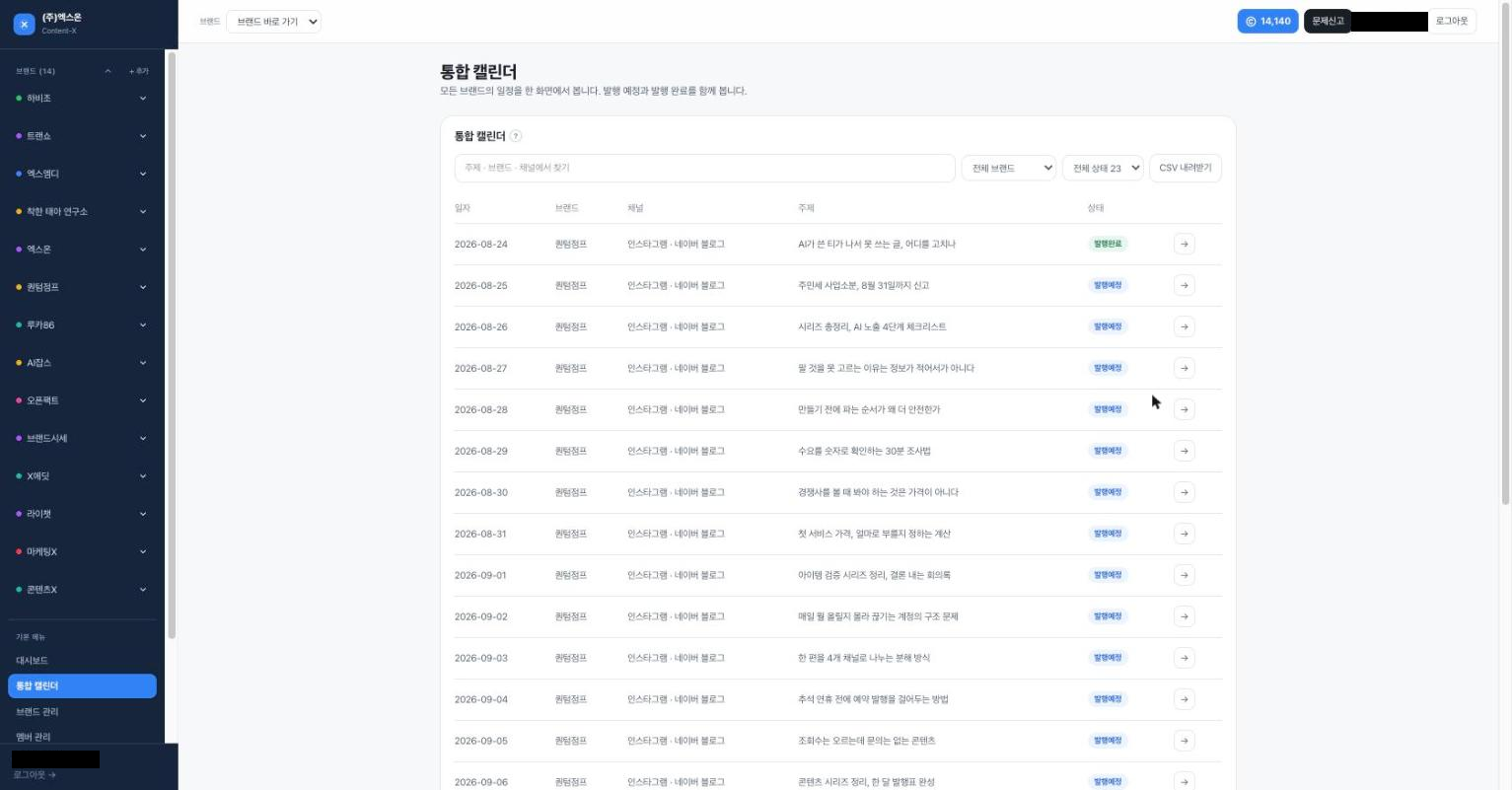Open the 전체 브랜드 filter dropdown
The width and height of the screenshot is (1512, 790).
pos(1008,168)
